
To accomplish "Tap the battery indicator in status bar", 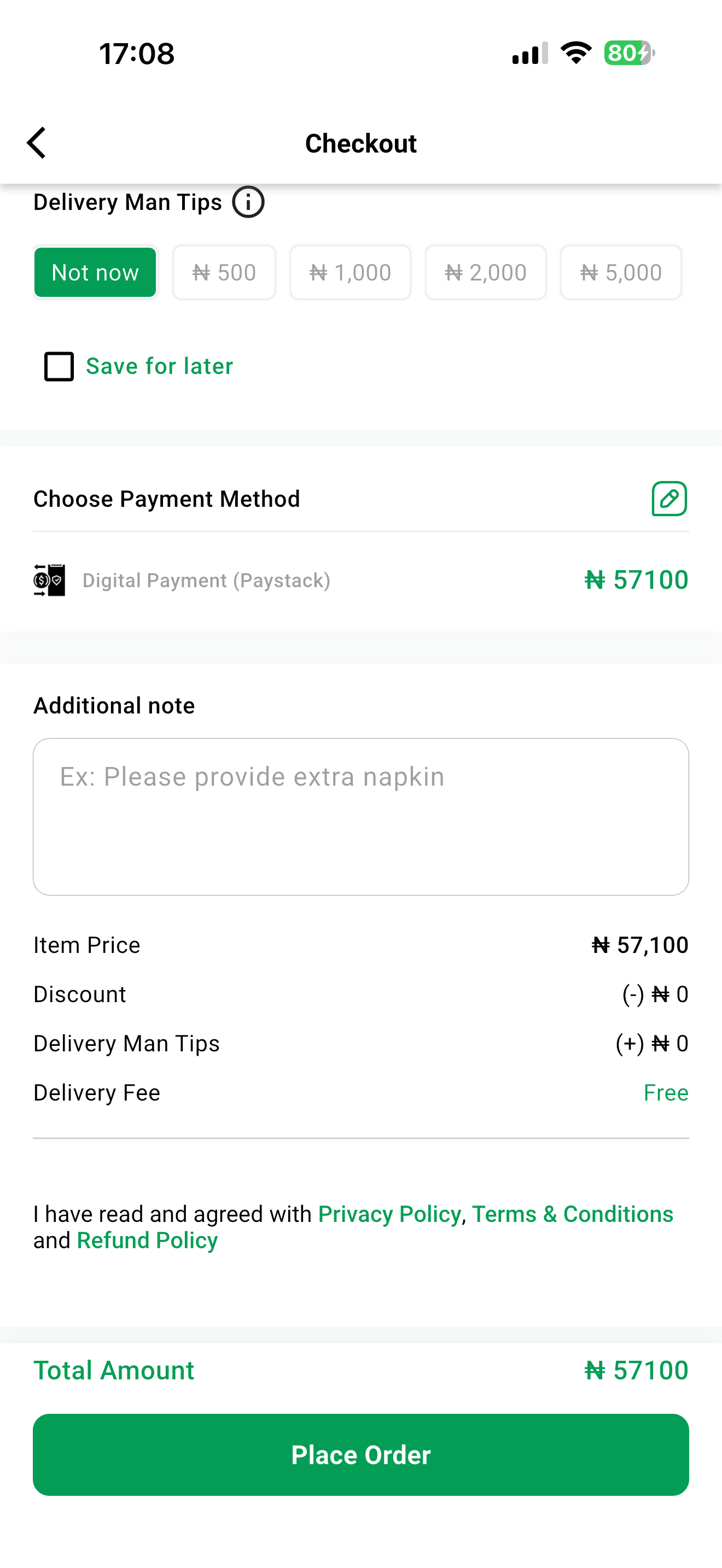I will [x=630, y=53].
